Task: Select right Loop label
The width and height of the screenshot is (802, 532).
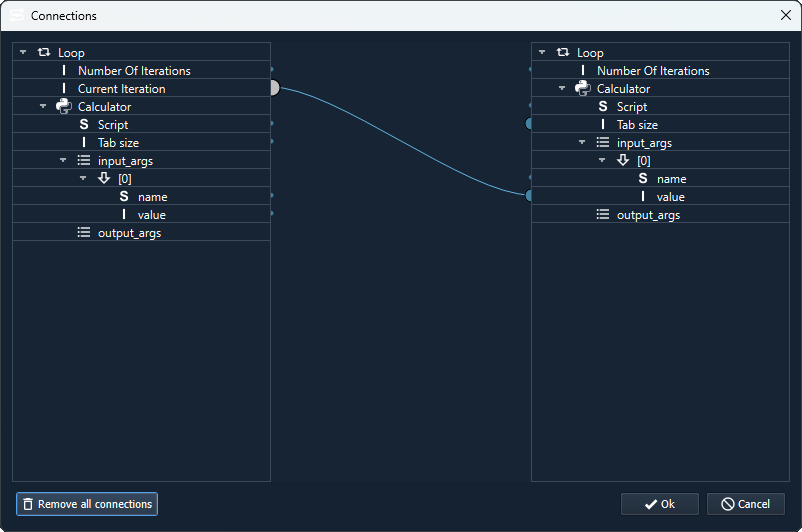Action: click(590, 53)
